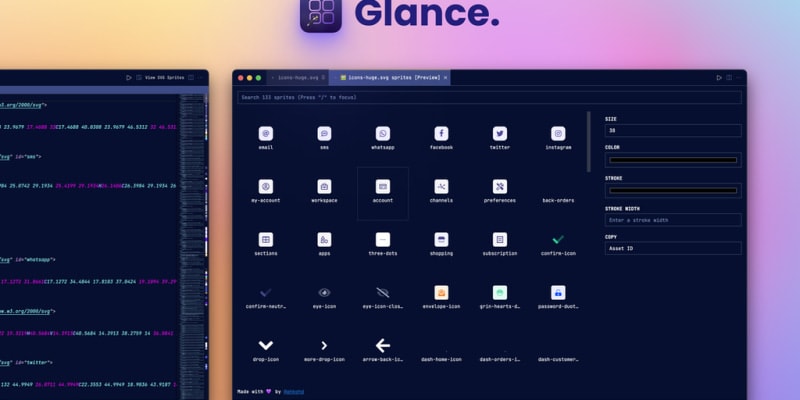The height and width of the screenshot is (400, 800).
Task: Open the COLOR picker swatch
Action: (673, 160)
